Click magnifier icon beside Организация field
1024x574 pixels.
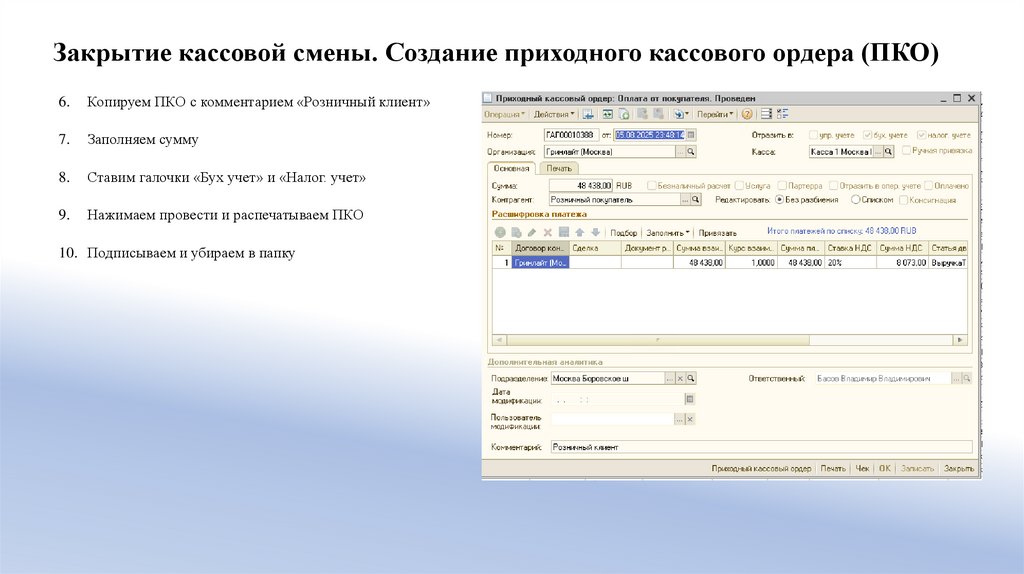pos(691,151)
